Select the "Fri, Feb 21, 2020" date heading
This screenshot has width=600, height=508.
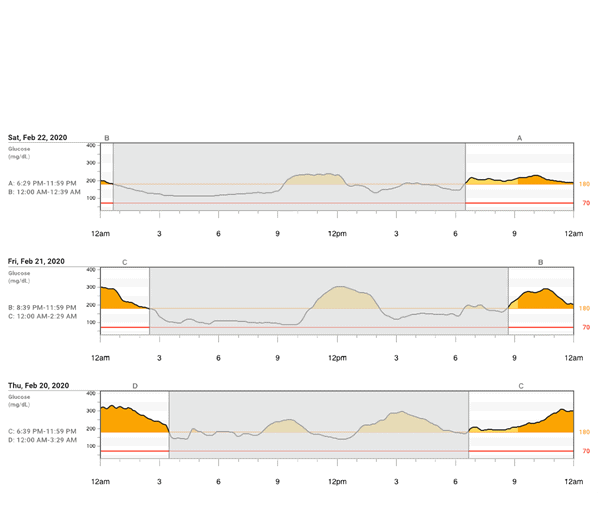[x=36, y=261]
